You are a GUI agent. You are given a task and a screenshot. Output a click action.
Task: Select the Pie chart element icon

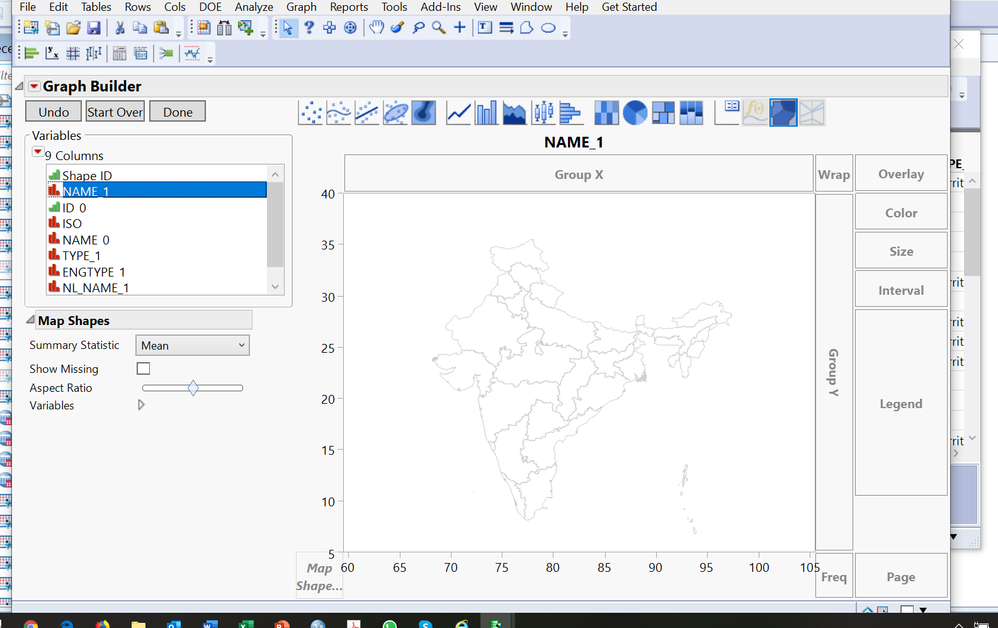(x=635, y=113)
